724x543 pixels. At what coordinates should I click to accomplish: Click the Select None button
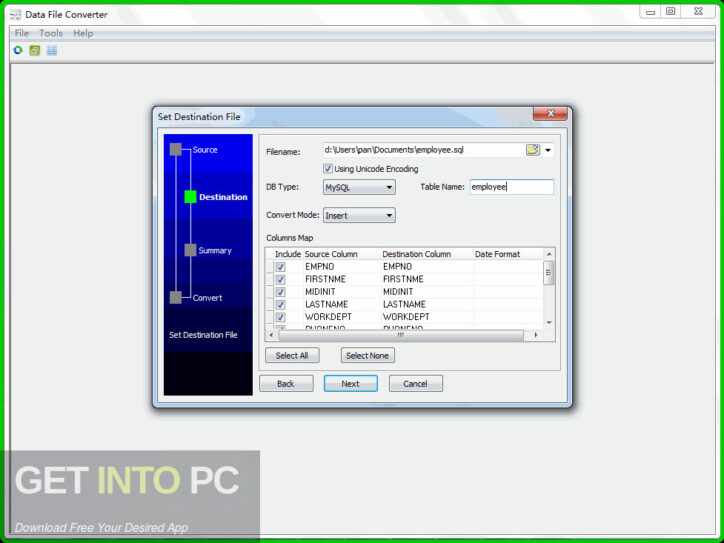click(x=368, y=355)
